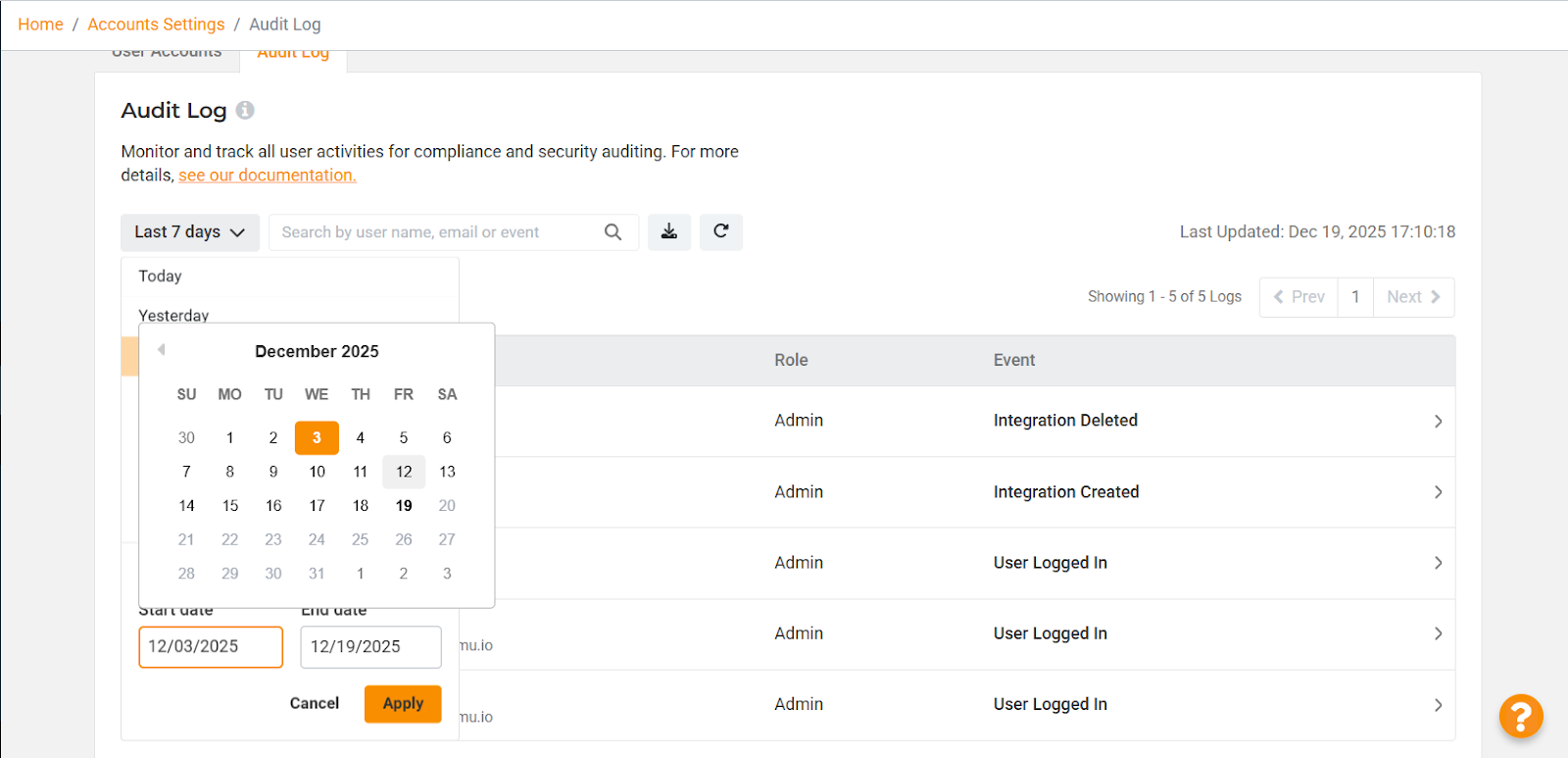
Task: Go to previous month in calendar
Action: click(x=162, y=350)
